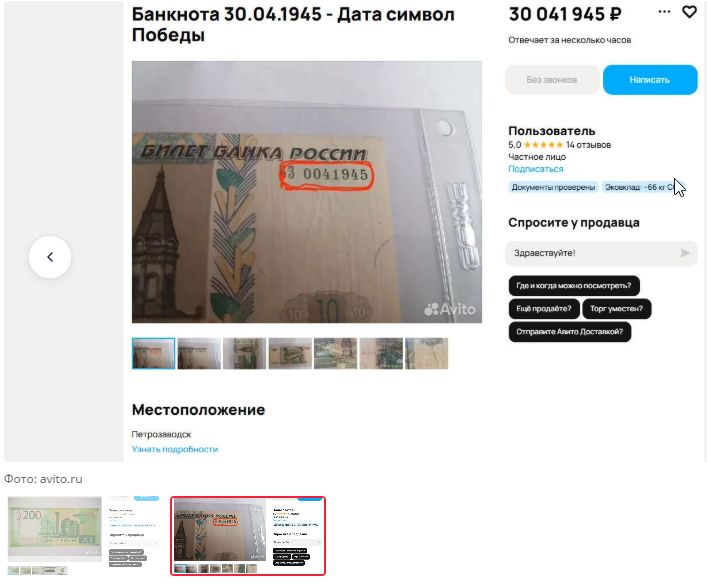Screen dimensions: 707x588
Task: Send message using the arrow icon
Action: click(x=685, y=253)
